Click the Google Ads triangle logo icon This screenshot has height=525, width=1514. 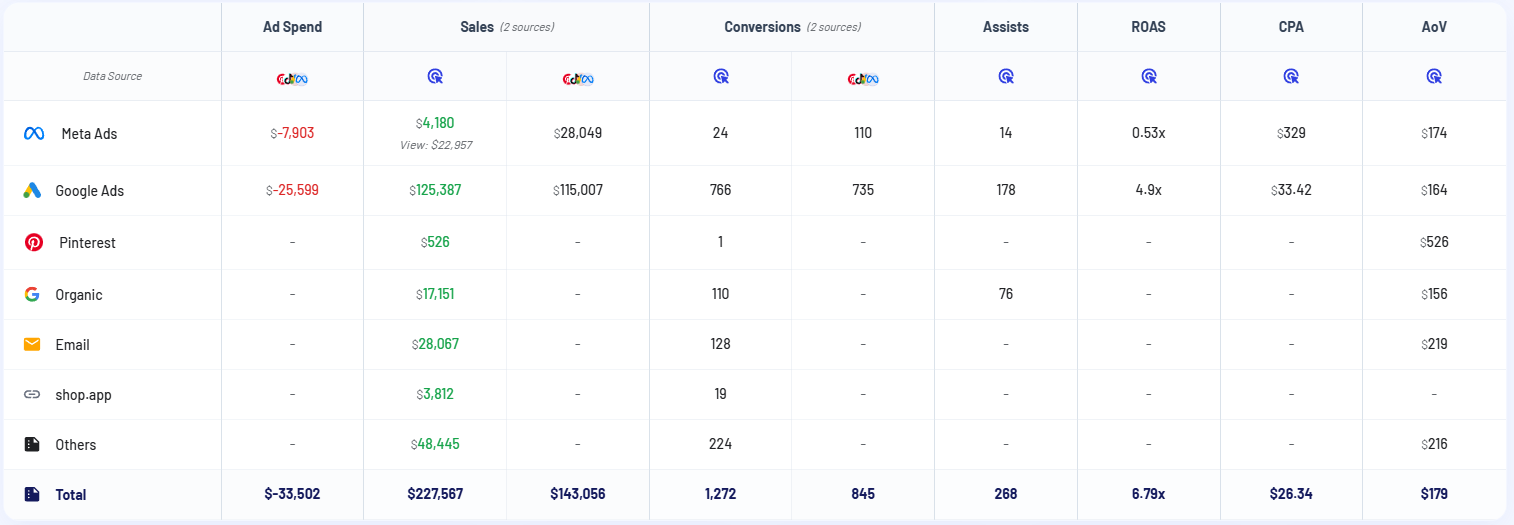[x=32, y=190]
